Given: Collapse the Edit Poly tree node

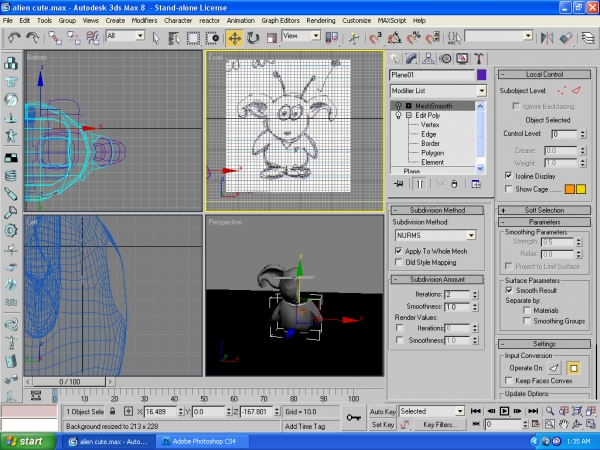Looking at the screenshot, I should pyautogui.click(x=409, y=115).
